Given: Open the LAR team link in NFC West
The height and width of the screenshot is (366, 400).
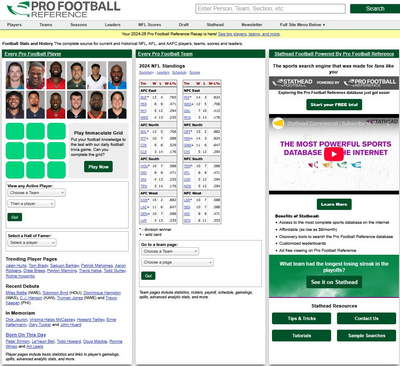Looking at the screenshot, I should pos(187,200).
